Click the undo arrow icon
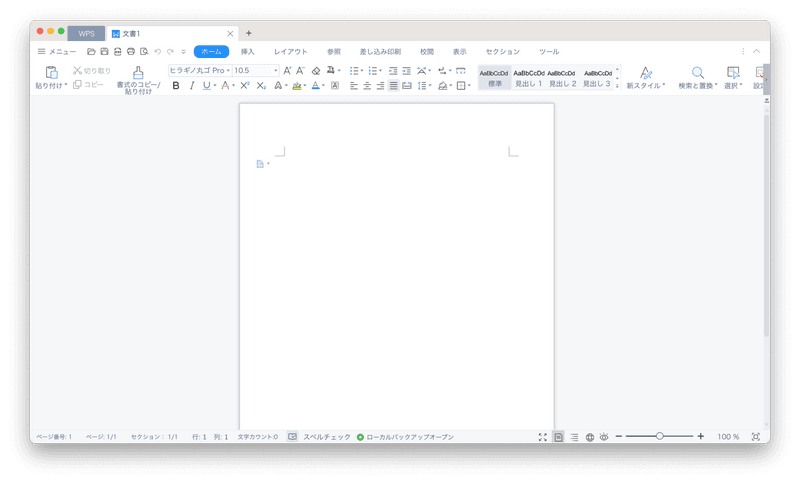The height and width of the screenshot is (483, 800). click(157, 52)
